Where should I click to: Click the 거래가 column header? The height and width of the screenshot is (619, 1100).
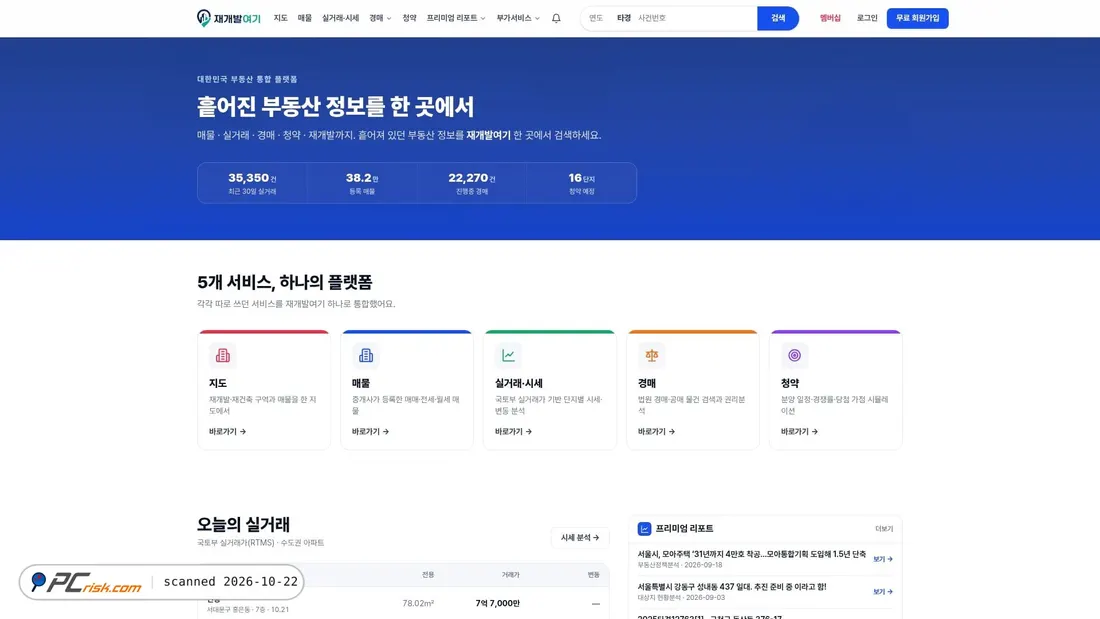click(x=511, y=575)
